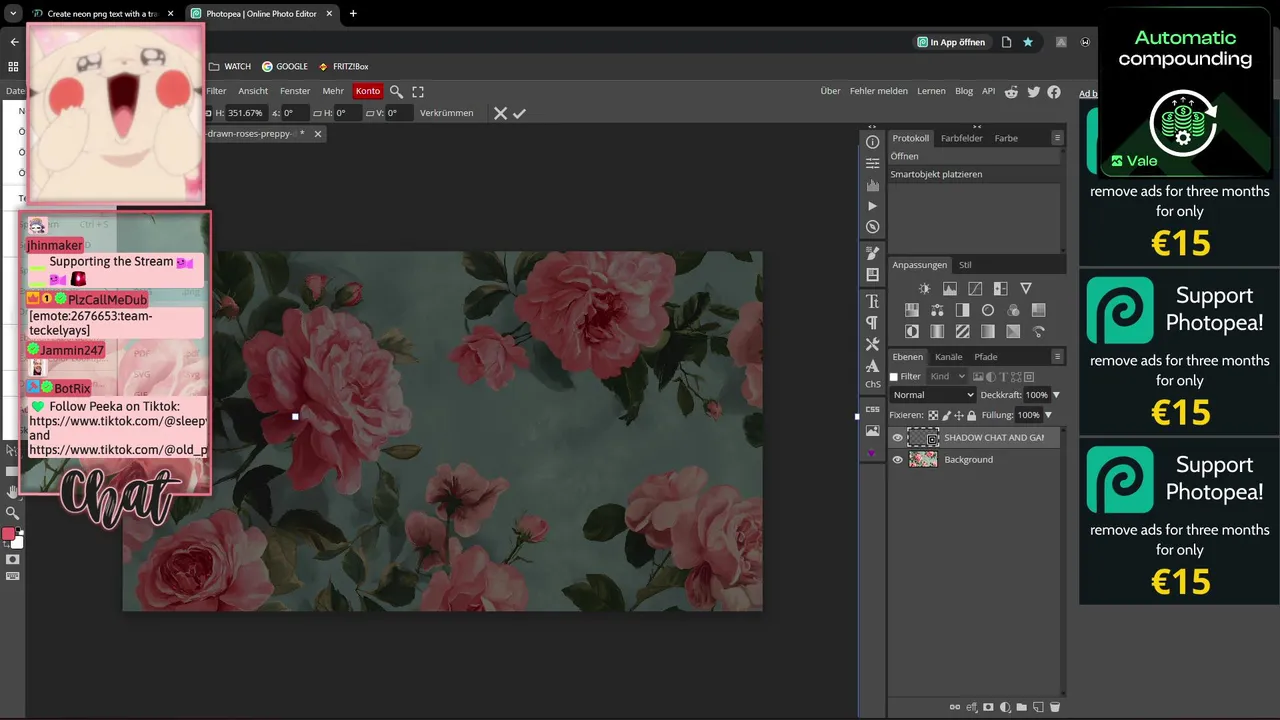Confirm the transform with the checkmark

519,114
